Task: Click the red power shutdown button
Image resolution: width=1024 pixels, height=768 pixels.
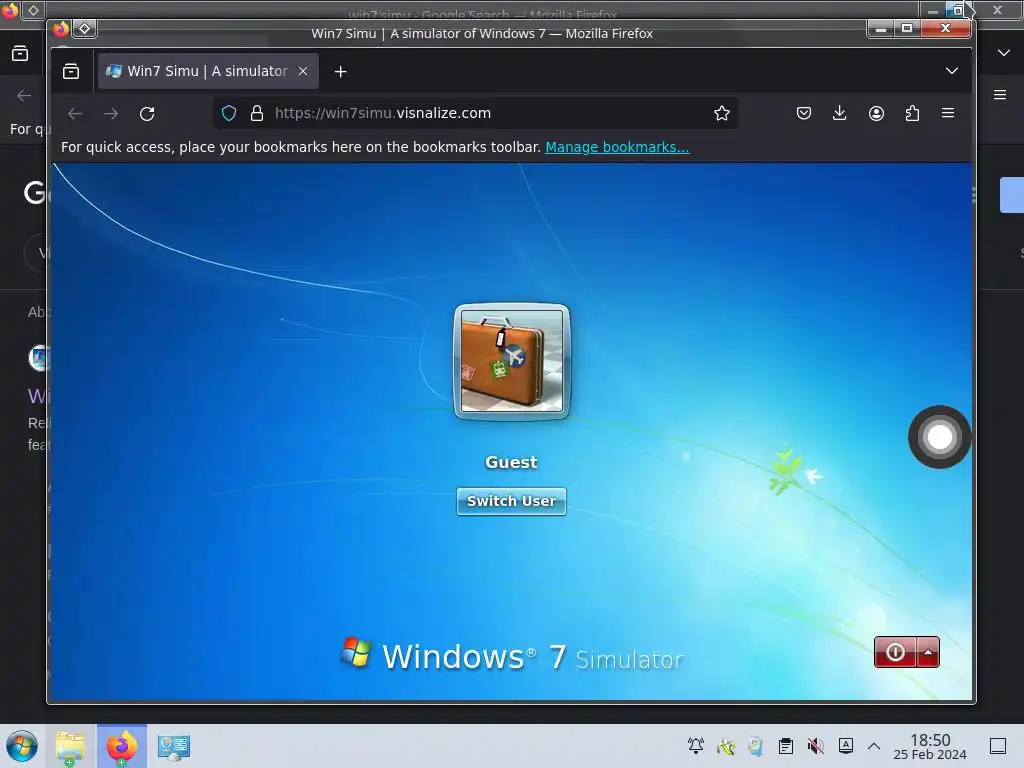Action: coord(895,652)
